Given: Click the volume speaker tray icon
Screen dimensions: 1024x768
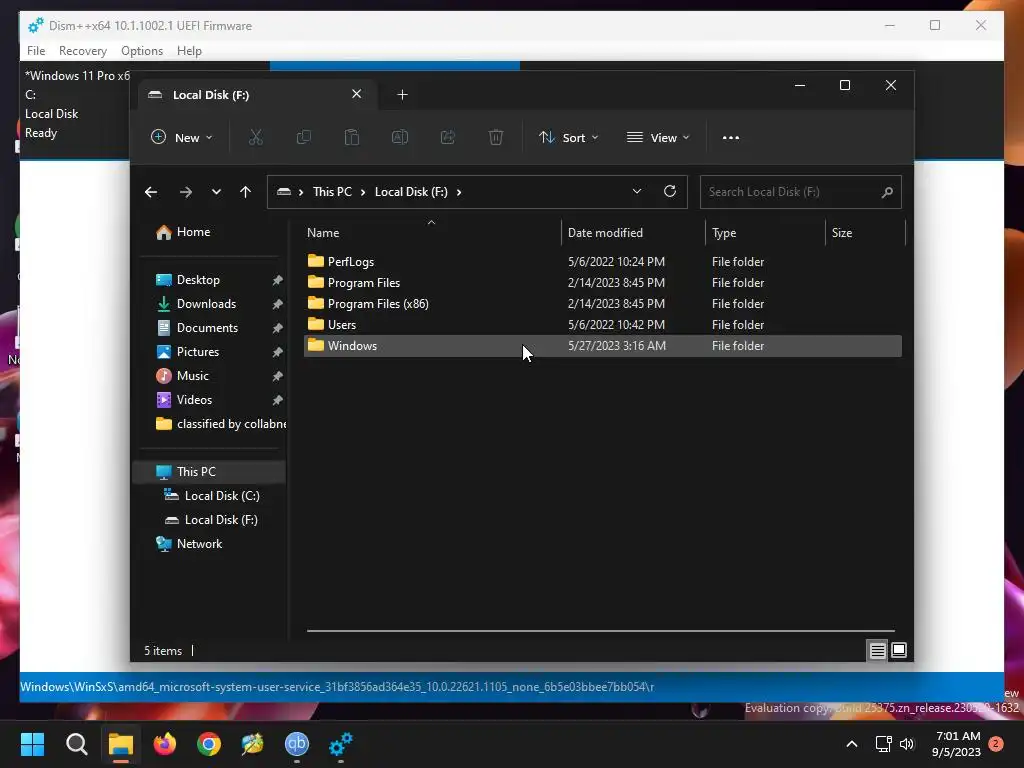Looking at the screenshot, I should coord(906,744).
